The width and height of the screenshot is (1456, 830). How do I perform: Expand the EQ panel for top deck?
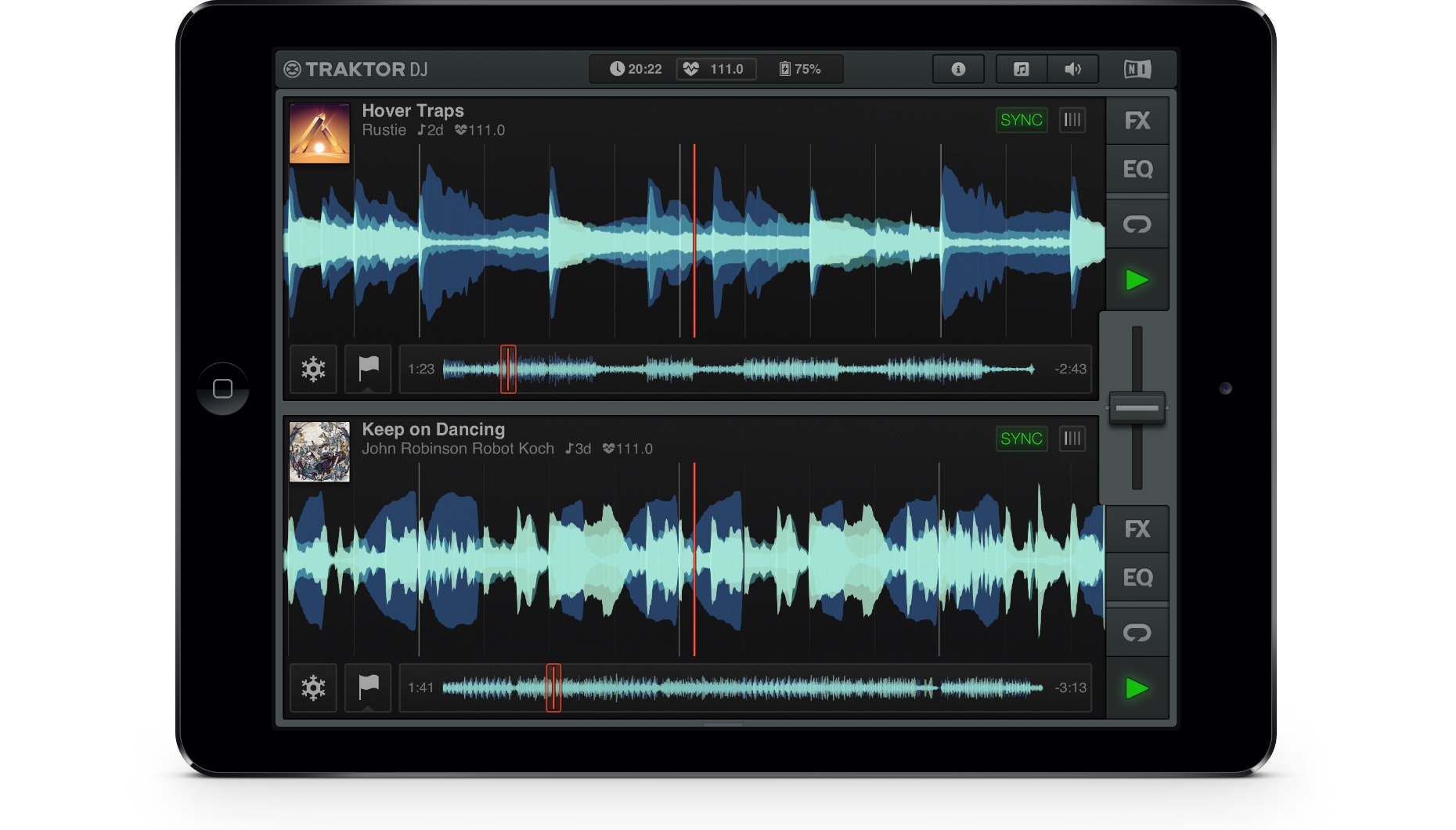coord(1137,169)
